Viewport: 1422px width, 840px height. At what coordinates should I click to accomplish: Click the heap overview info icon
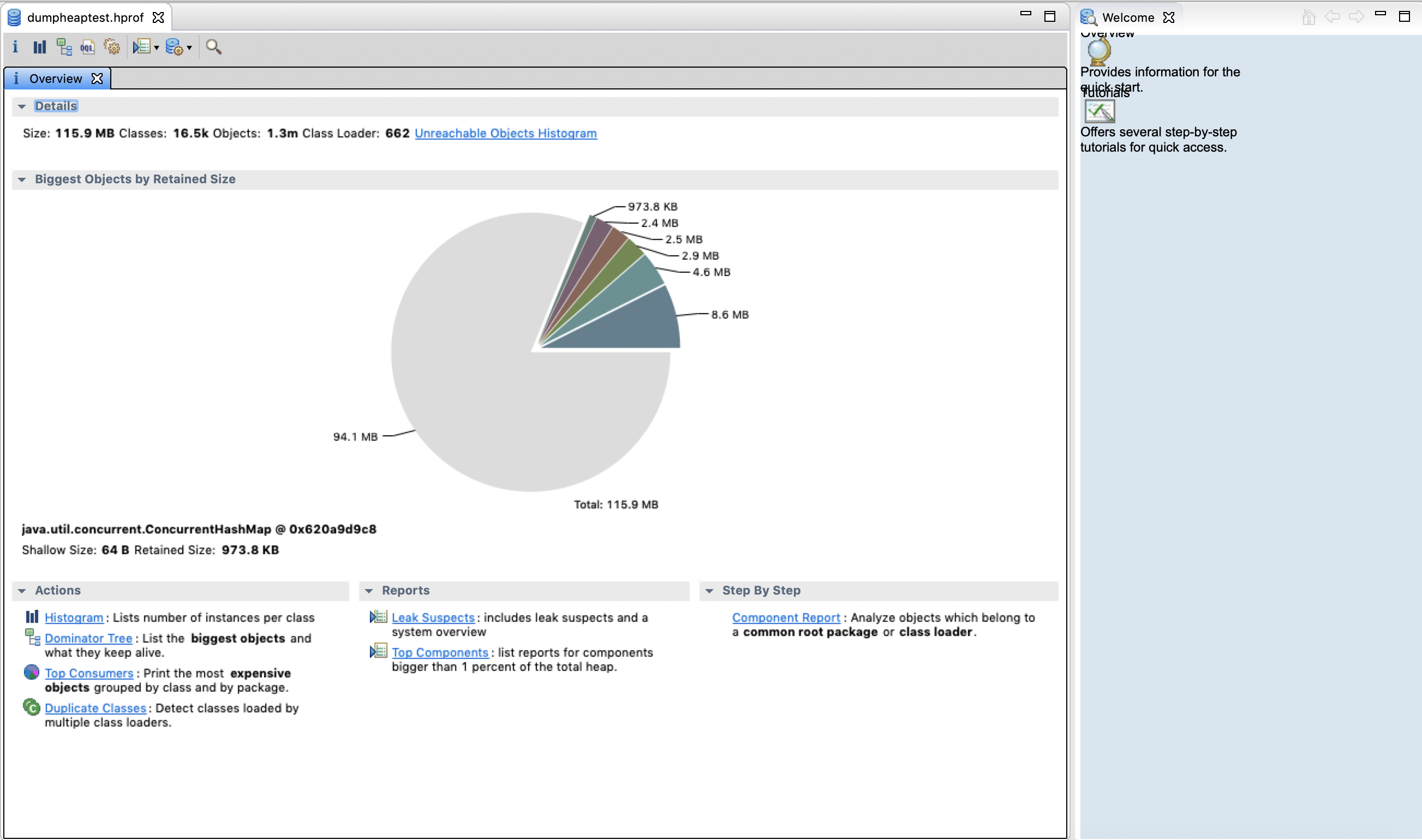pos(15,47)
